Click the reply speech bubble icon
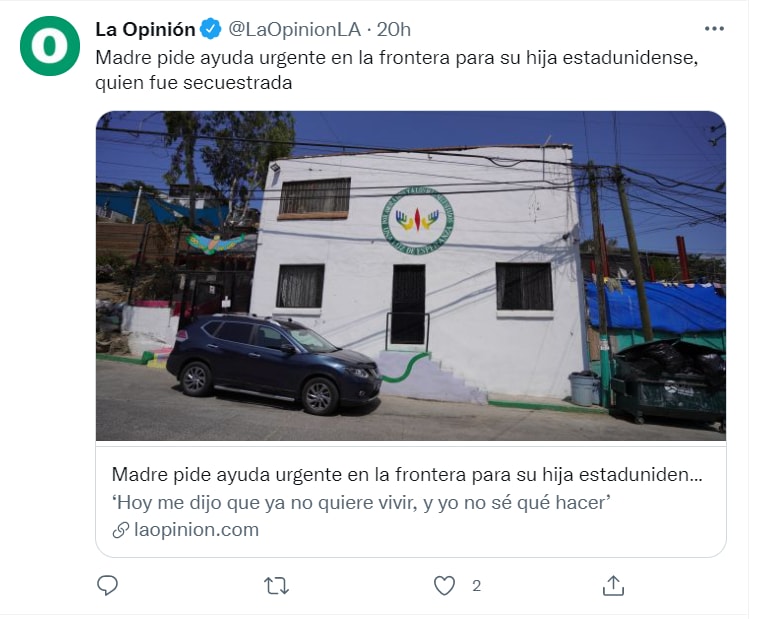This screenshot has height=619, width=757. coord(107,585)
